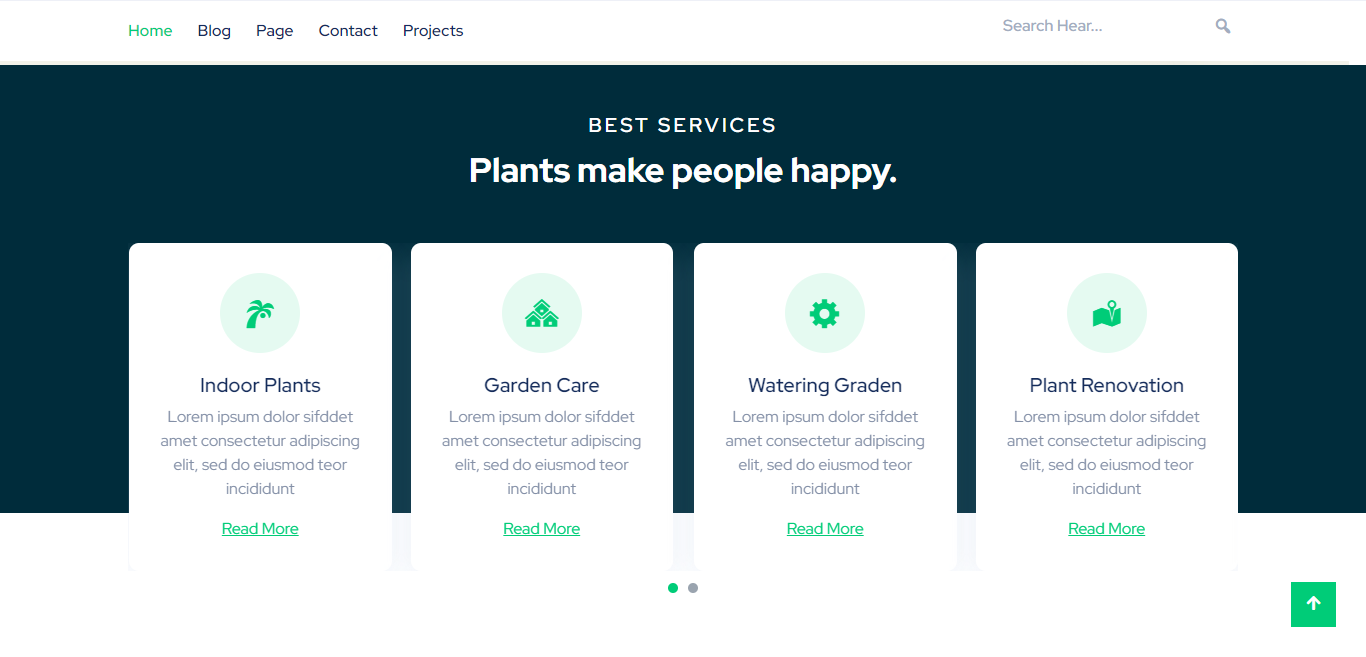
Task: Click the house Garden Care icon
Action: point(542,314)
